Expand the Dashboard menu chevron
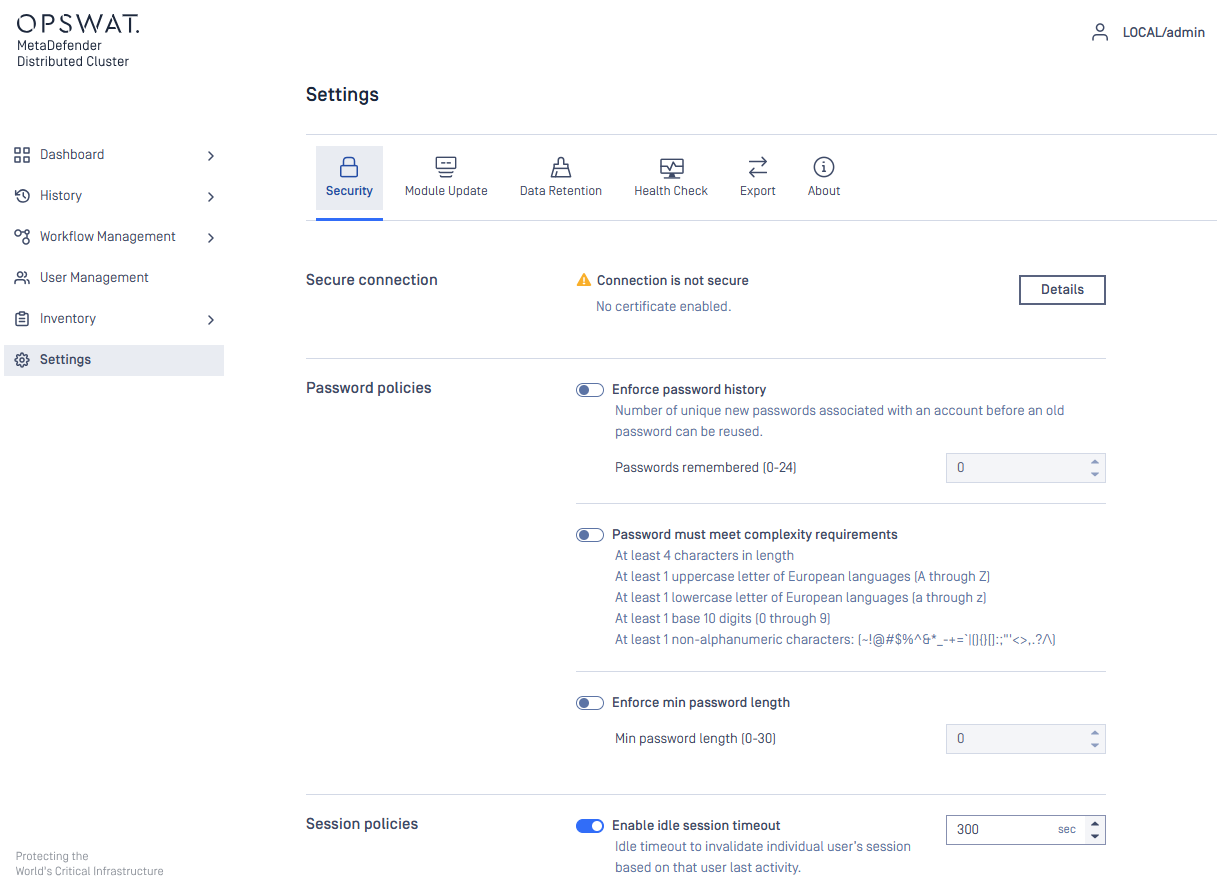Image resolution: width=1217 pixels, height=883 pixels. coord(210,156)
